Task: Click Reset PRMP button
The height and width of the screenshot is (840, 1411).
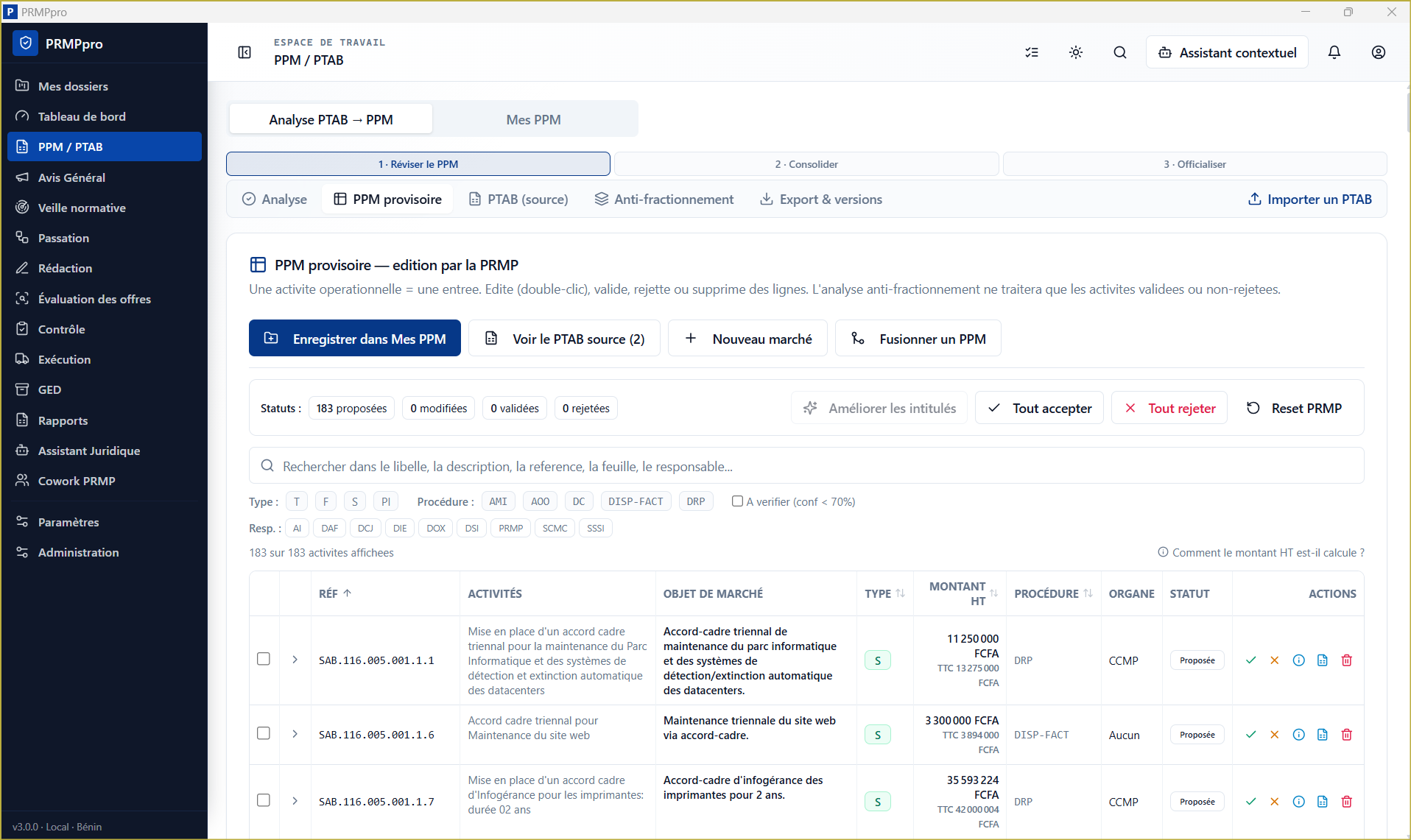Action: [1294, 408]
